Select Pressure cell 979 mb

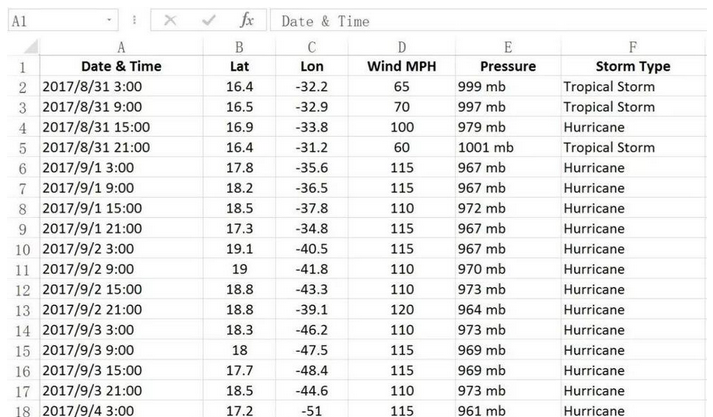[508, 127]
